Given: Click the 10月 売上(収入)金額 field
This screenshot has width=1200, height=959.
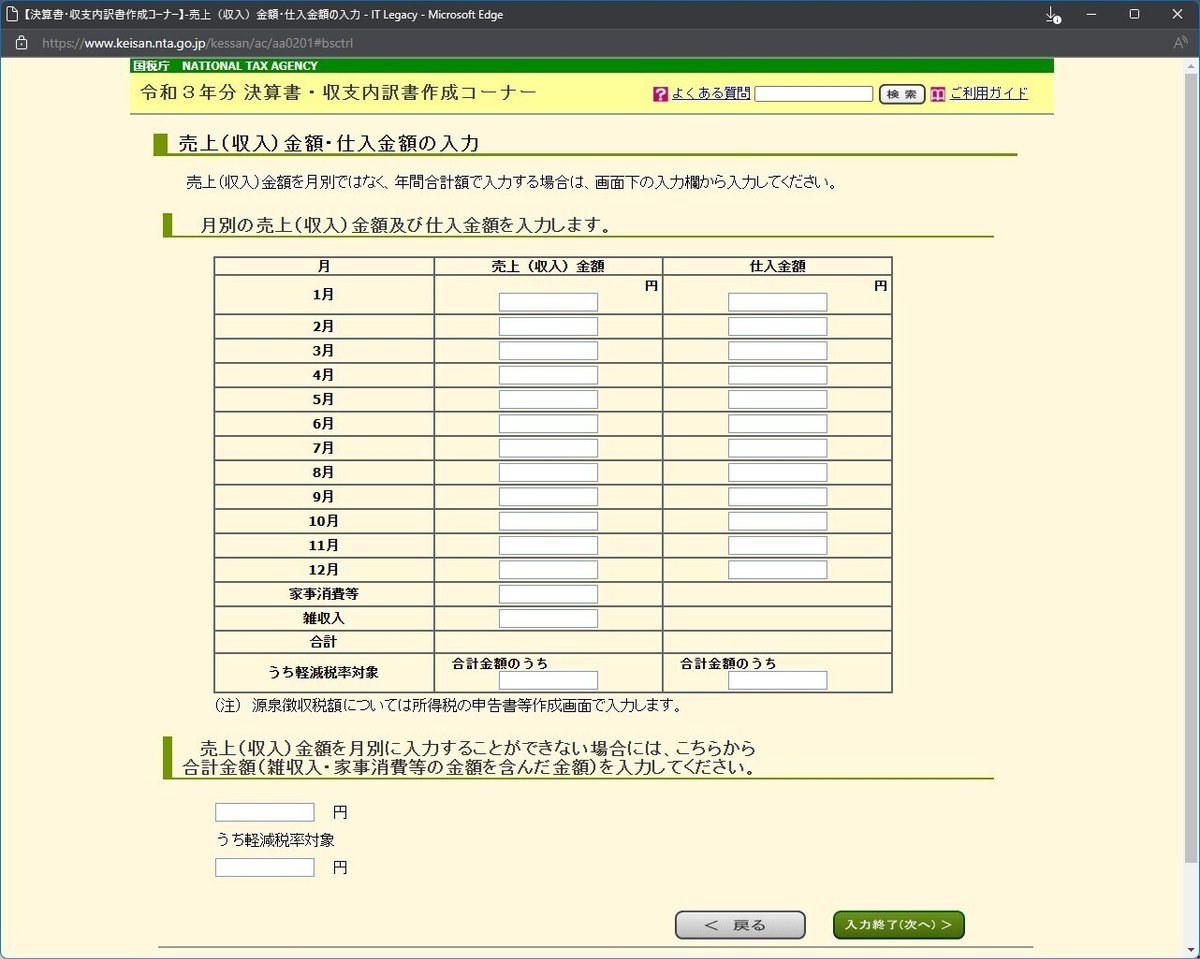Looking at the screenshot, I should coord(548,521).
